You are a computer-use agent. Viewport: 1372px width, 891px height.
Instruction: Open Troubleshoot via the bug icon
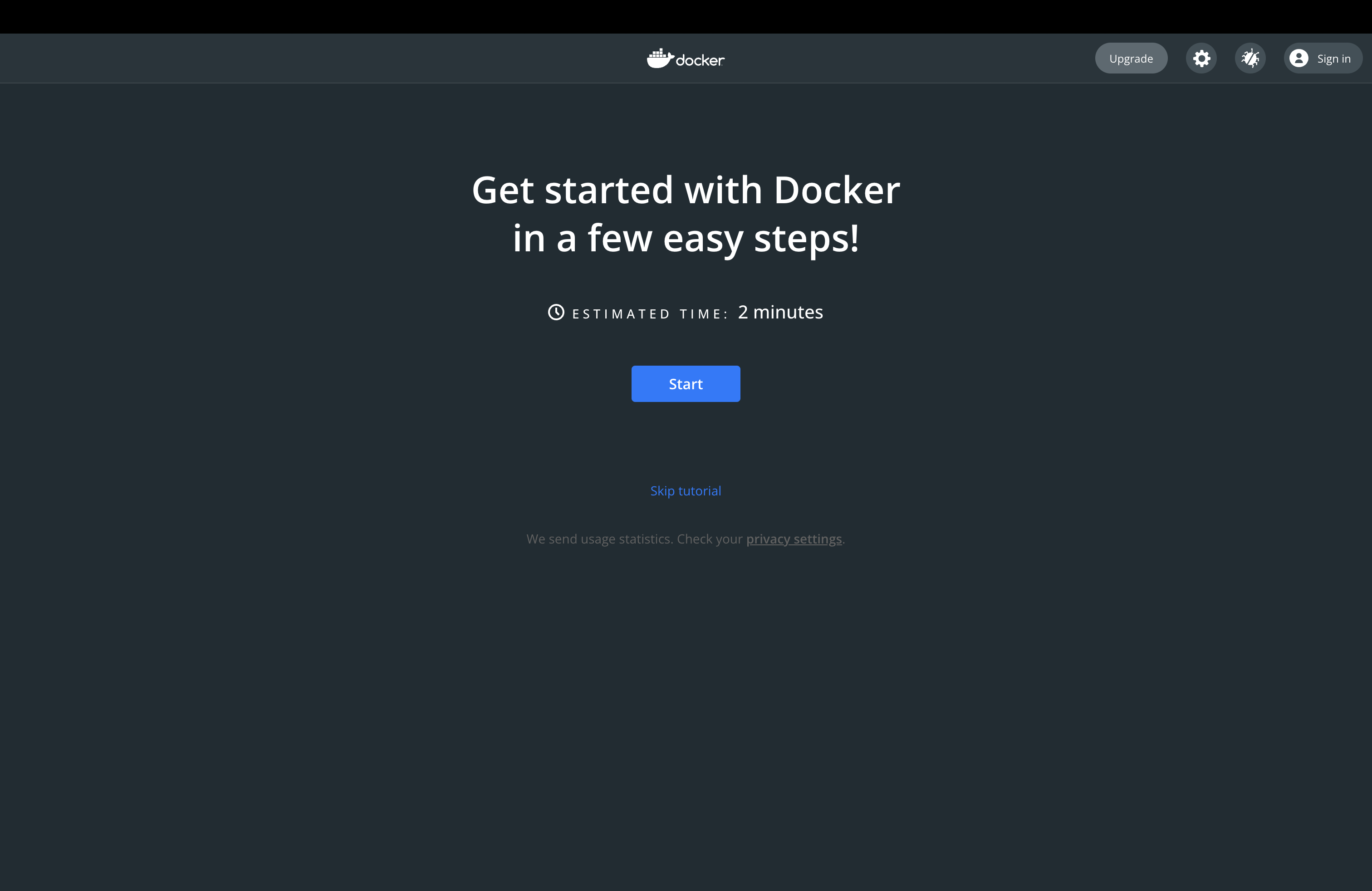click(x=1250, y=58)
